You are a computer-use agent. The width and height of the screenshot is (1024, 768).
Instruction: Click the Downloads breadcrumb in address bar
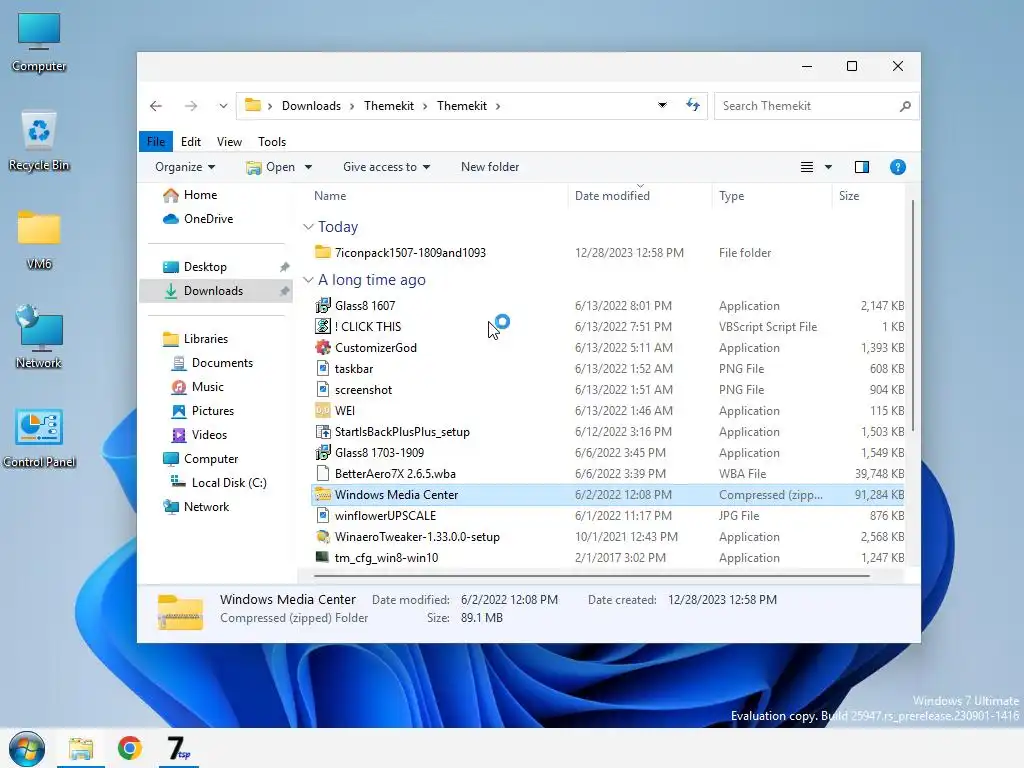[311, 106]
